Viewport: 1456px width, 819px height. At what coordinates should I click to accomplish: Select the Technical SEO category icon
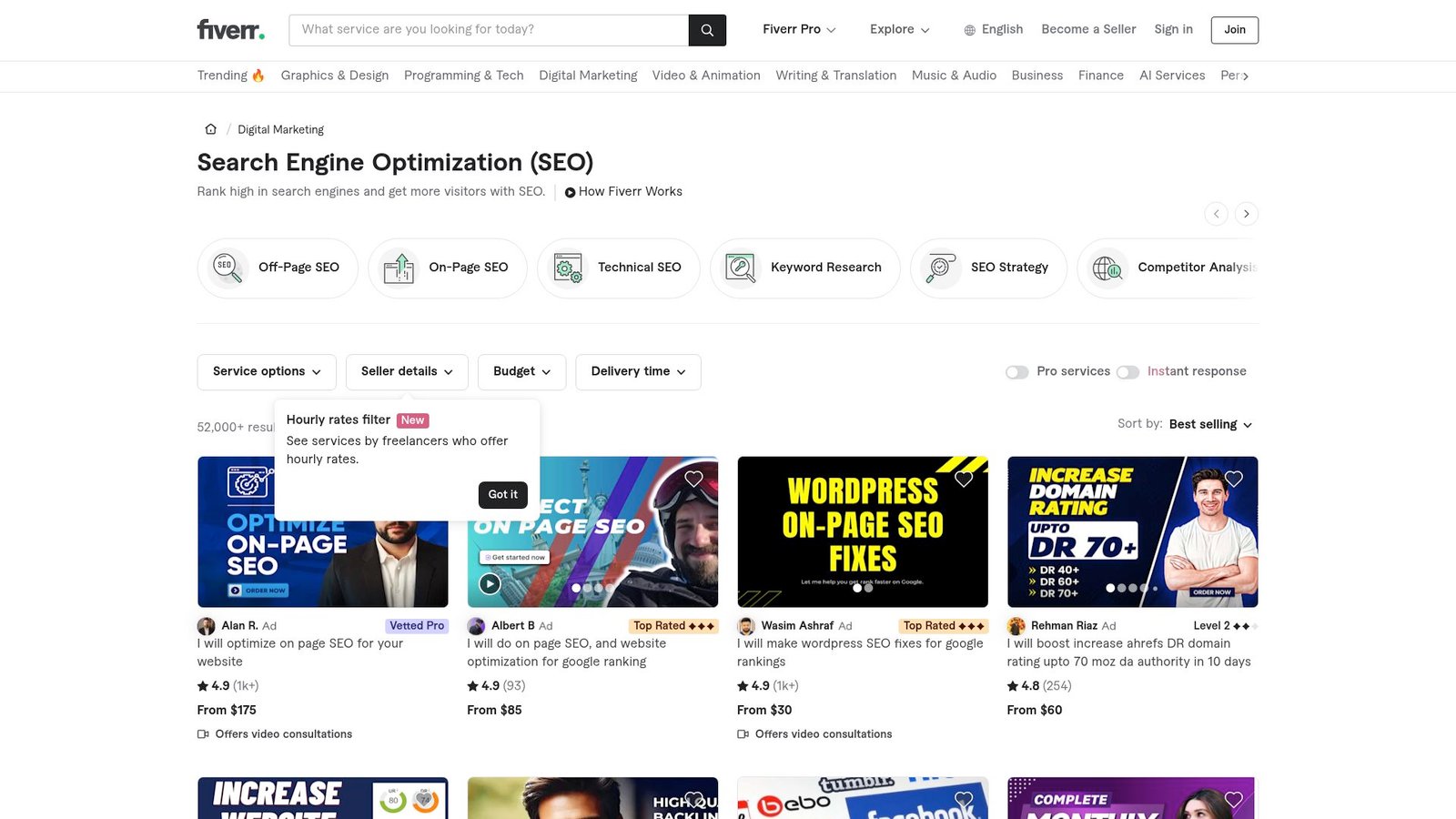point(568,268)
